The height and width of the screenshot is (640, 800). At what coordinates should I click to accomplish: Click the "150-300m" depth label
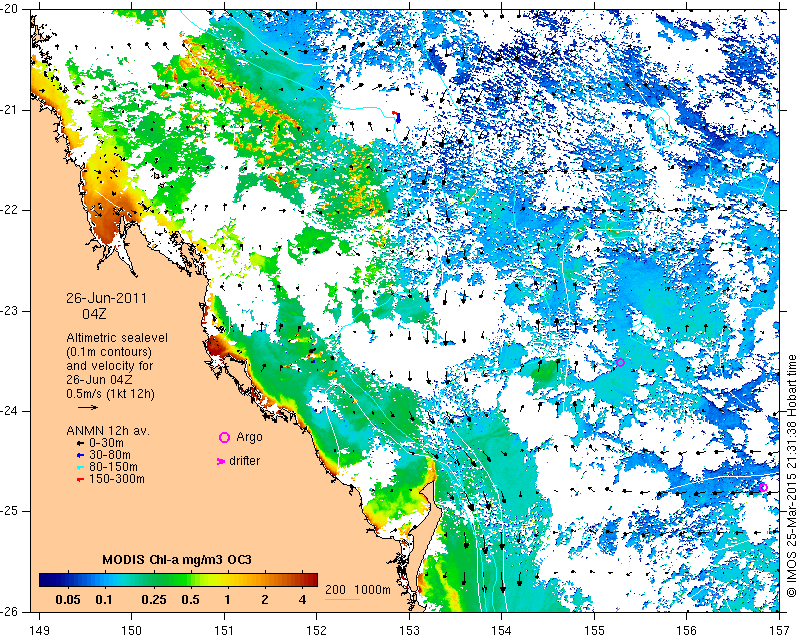click(x=117, y=479)
